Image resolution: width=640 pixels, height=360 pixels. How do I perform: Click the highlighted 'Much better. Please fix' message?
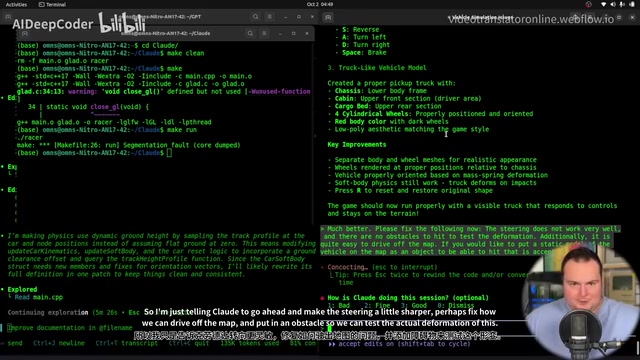[470, 240]
